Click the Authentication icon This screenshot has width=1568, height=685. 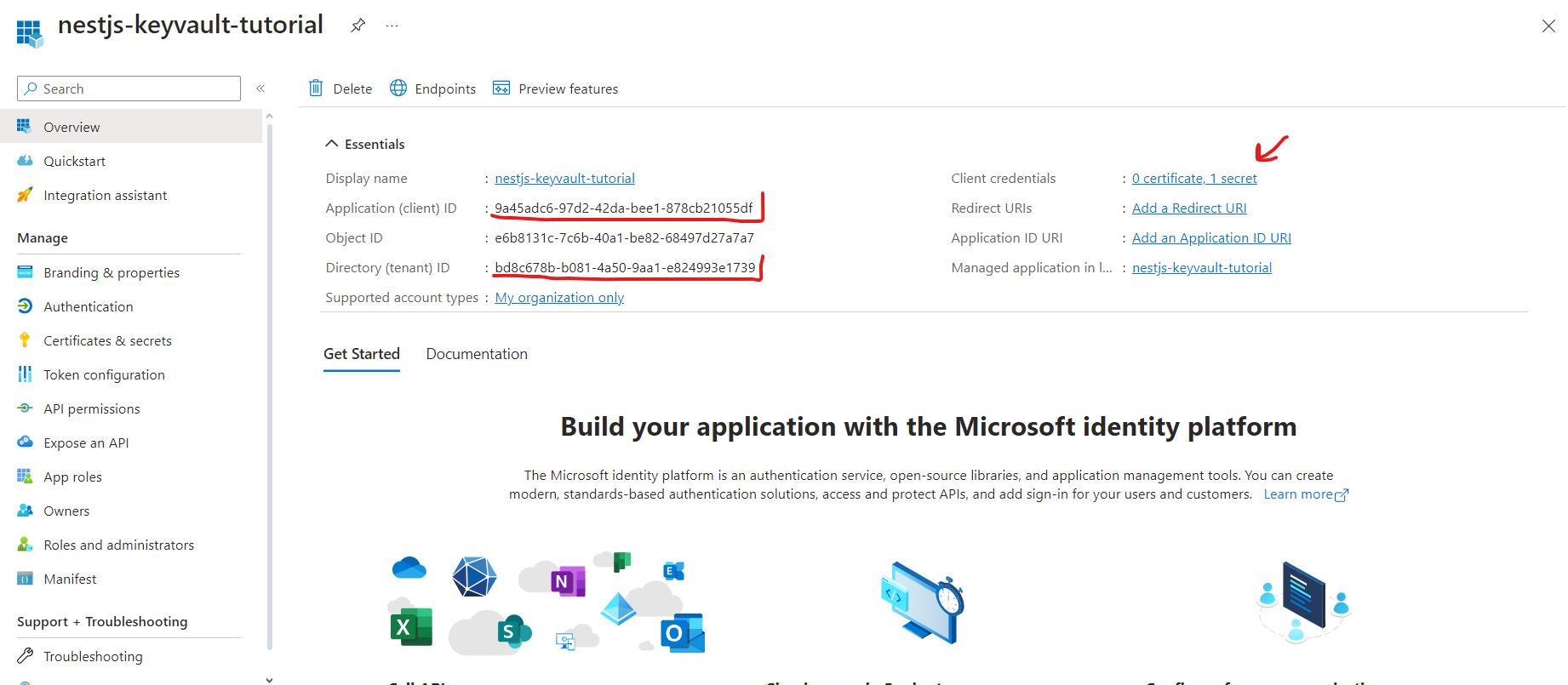tap(25, 306)
